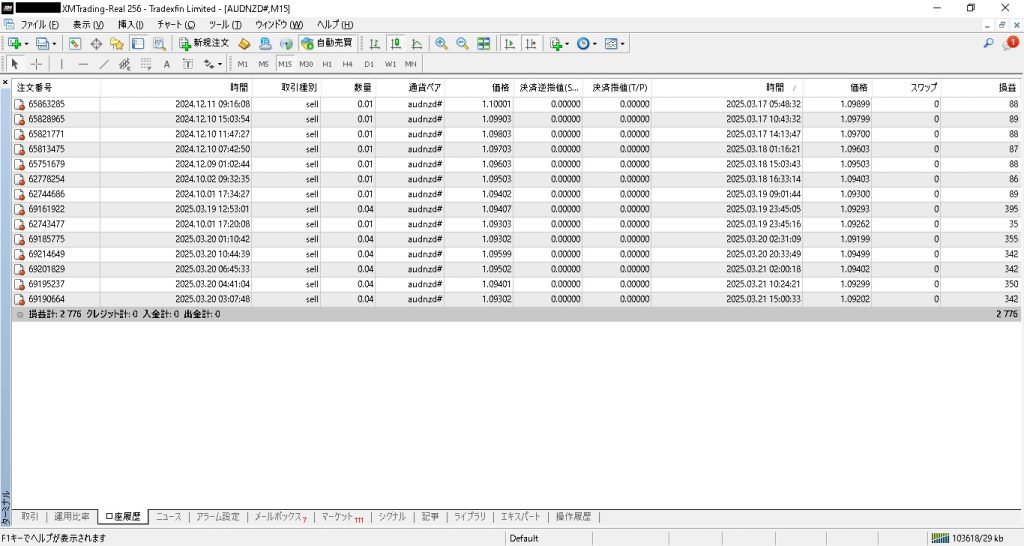Viewport: 1024px width, 546px height.
Task: Click the search magnifier icon at top right
Action: (989, 43)
